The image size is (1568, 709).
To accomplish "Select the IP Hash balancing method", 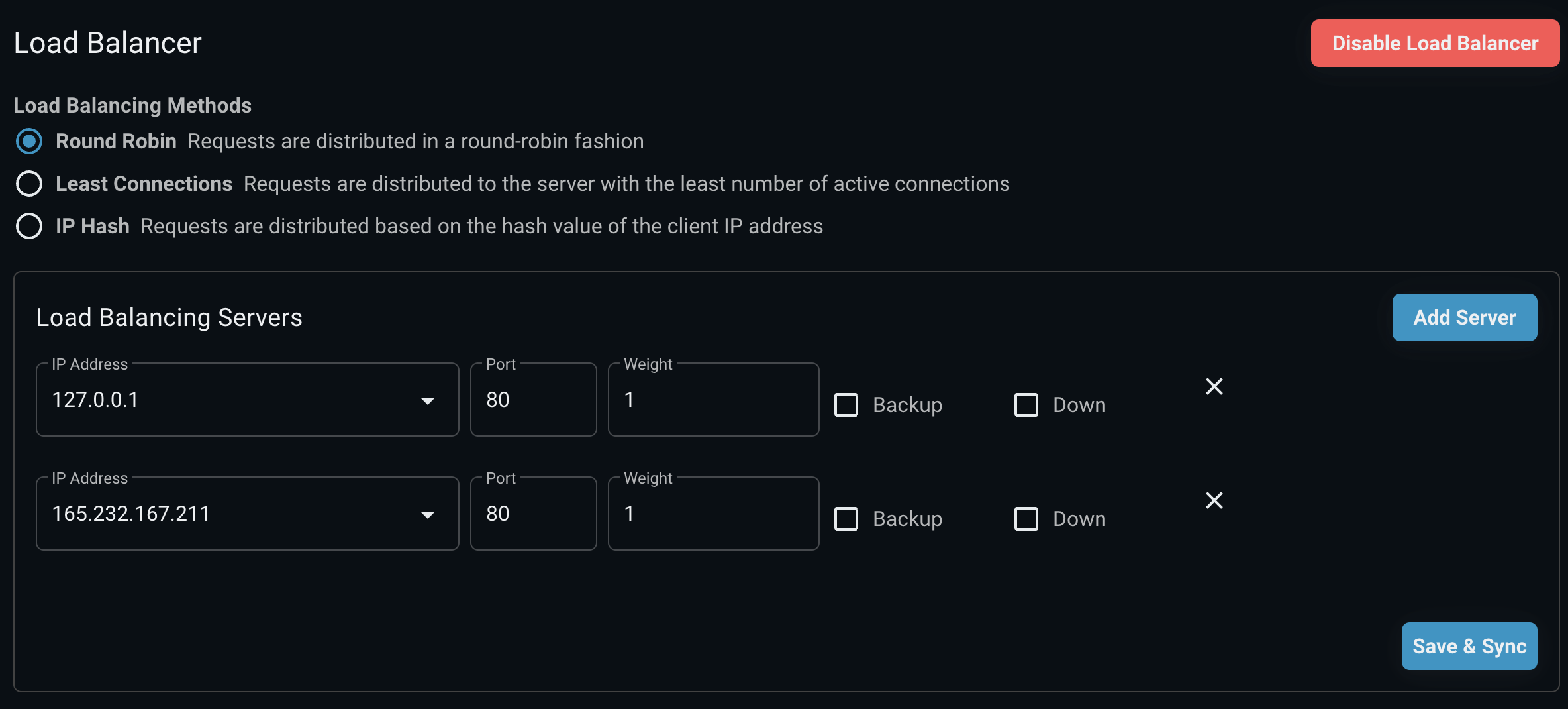I will coord(29,226).
